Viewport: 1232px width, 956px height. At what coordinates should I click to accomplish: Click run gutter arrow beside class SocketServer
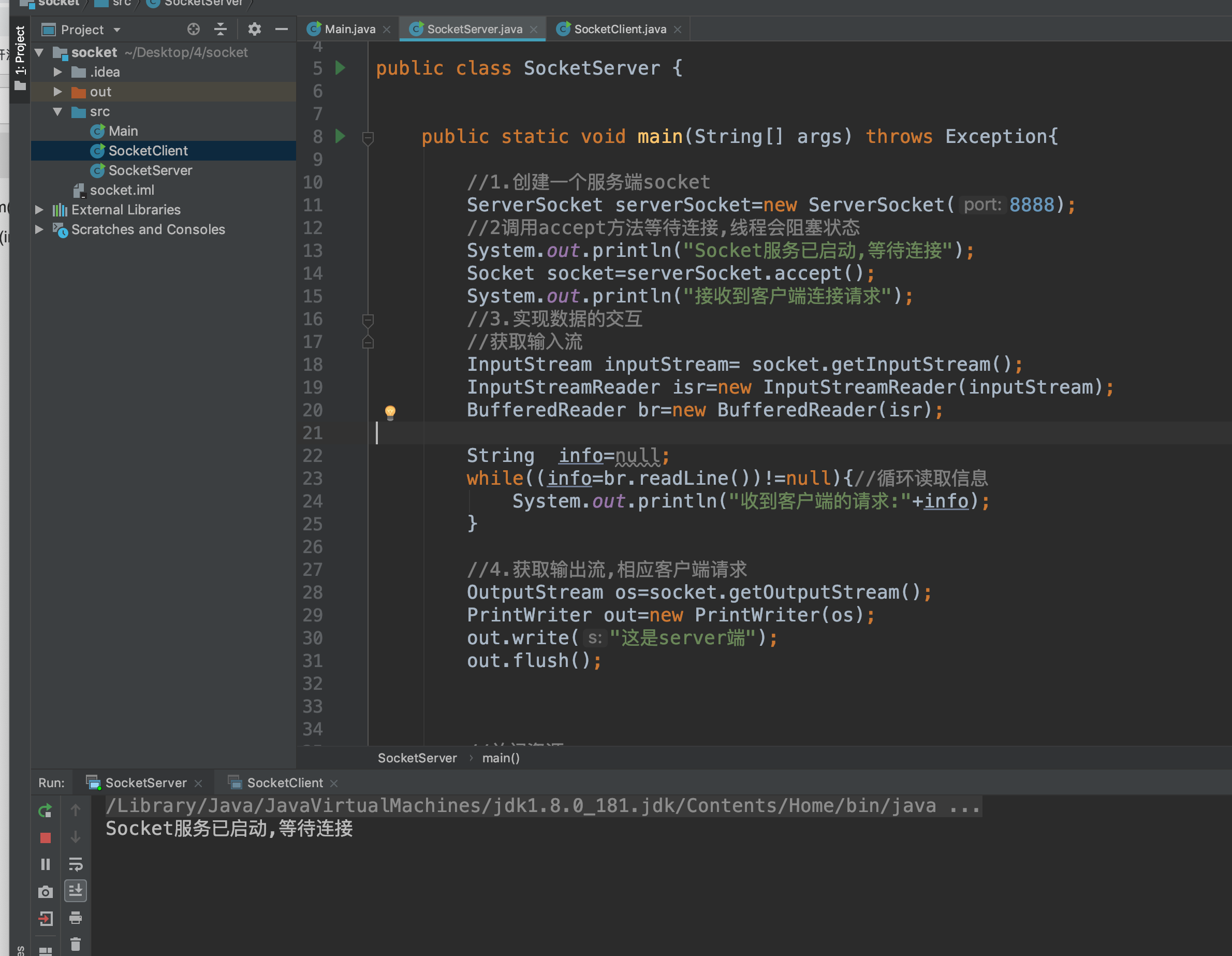point(340,68)
